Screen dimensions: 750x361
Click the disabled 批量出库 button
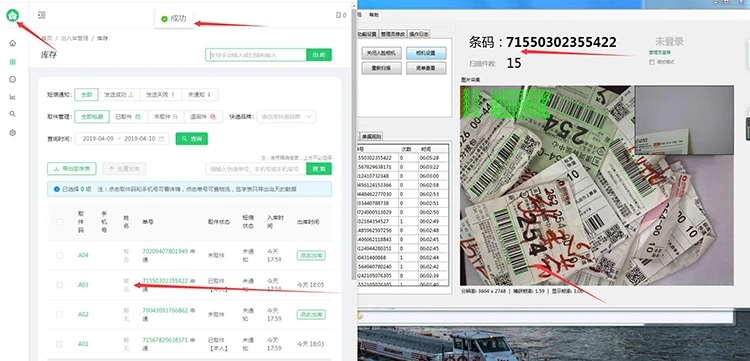(124, 169)
